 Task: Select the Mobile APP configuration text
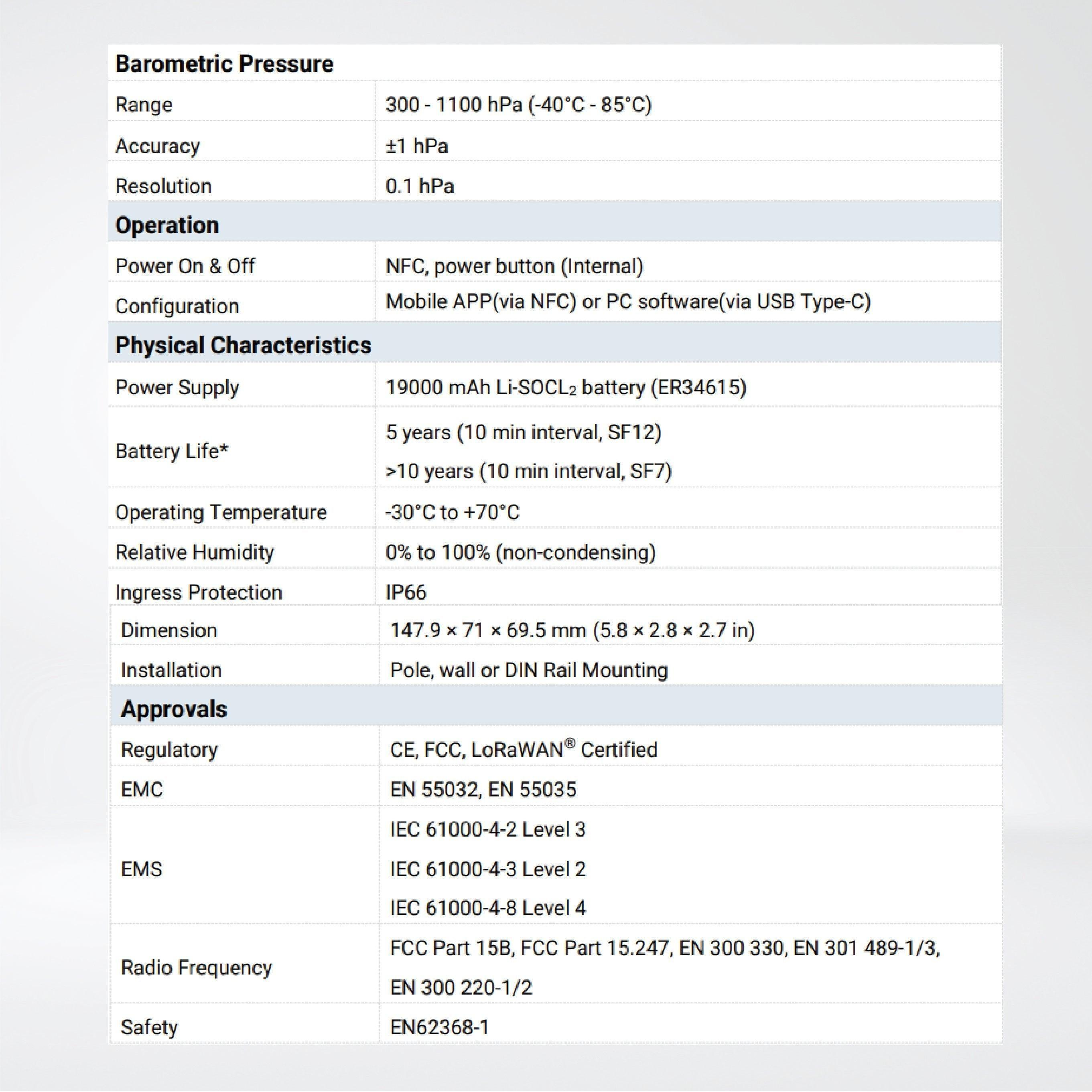(628, 302)
